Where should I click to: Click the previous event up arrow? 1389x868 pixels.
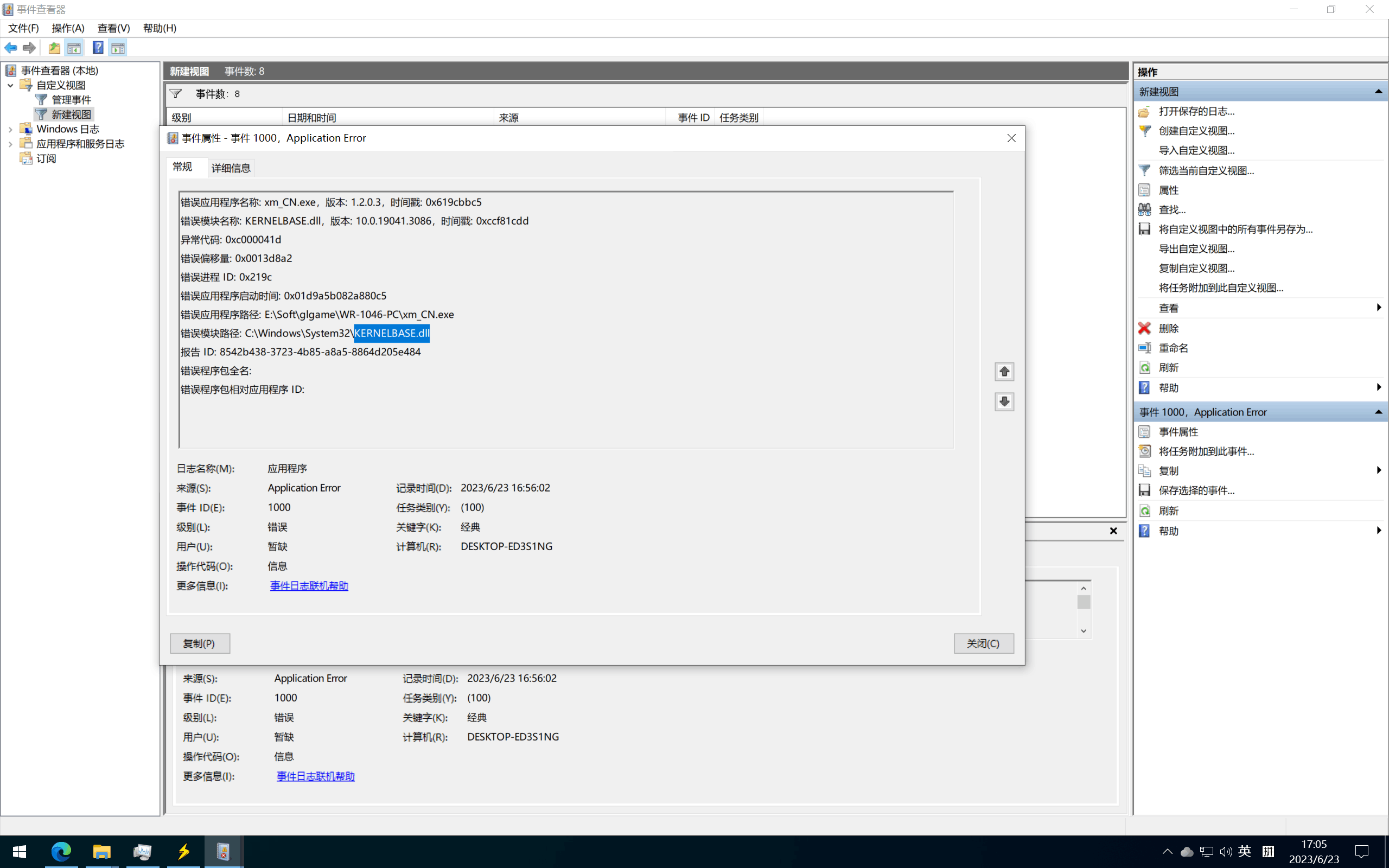click(x=1004, y=372)
